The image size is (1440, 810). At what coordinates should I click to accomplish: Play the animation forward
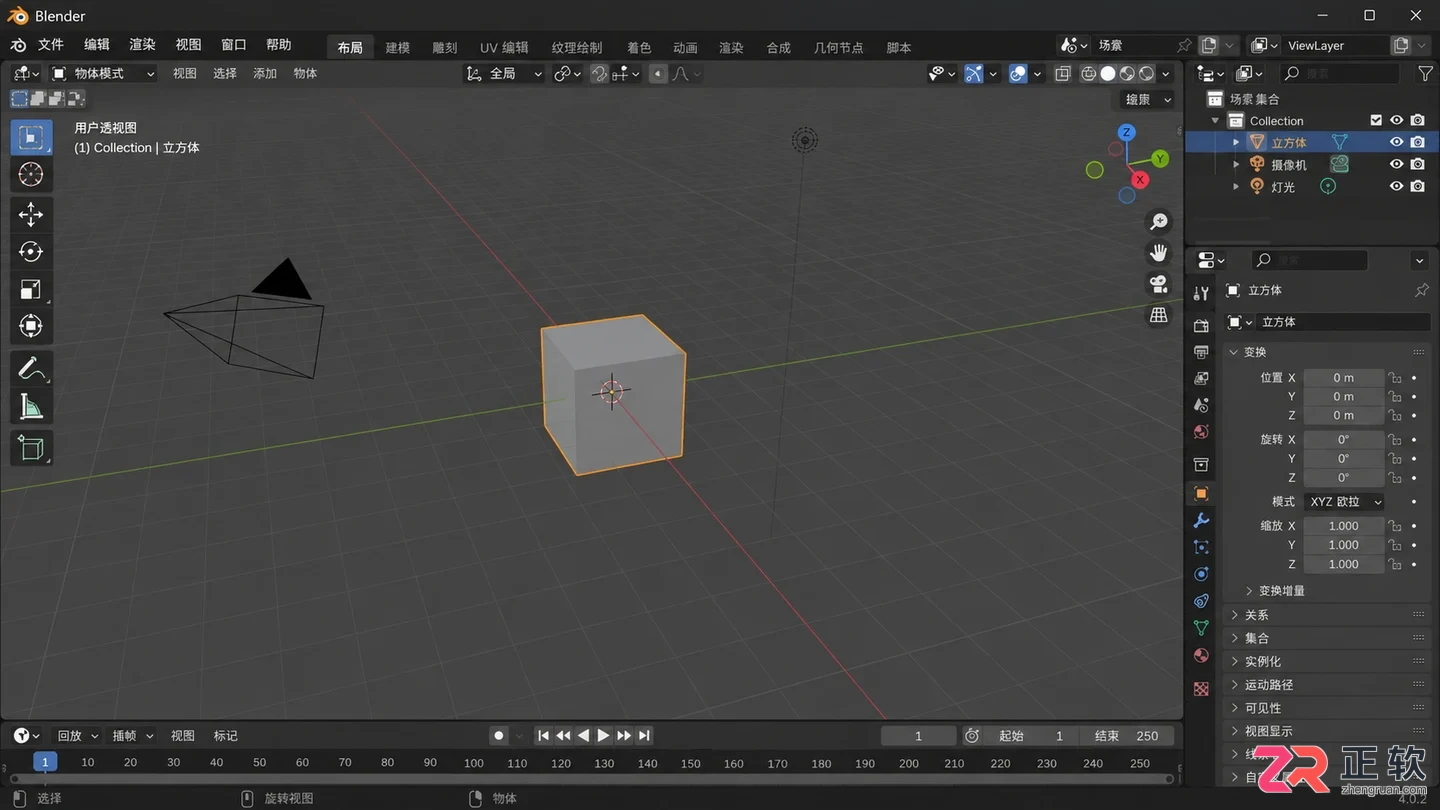[x=603, y=735]
